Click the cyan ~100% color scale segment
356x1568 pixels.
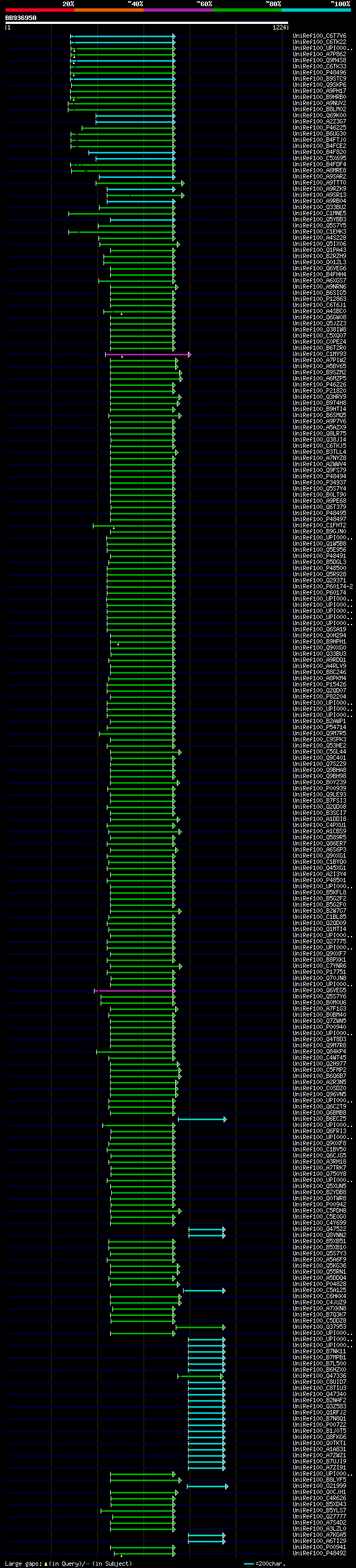click(x=317, y=10)
